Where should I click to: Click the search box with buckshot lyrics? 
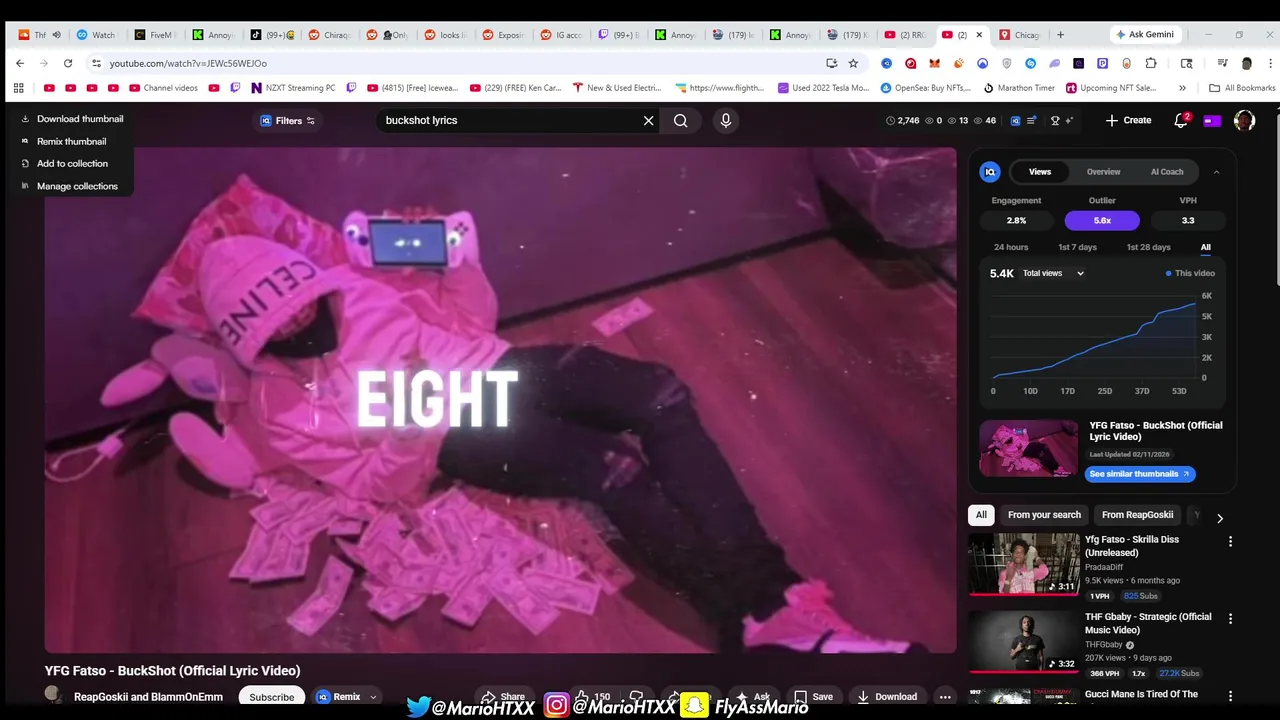tap(510, 120)
